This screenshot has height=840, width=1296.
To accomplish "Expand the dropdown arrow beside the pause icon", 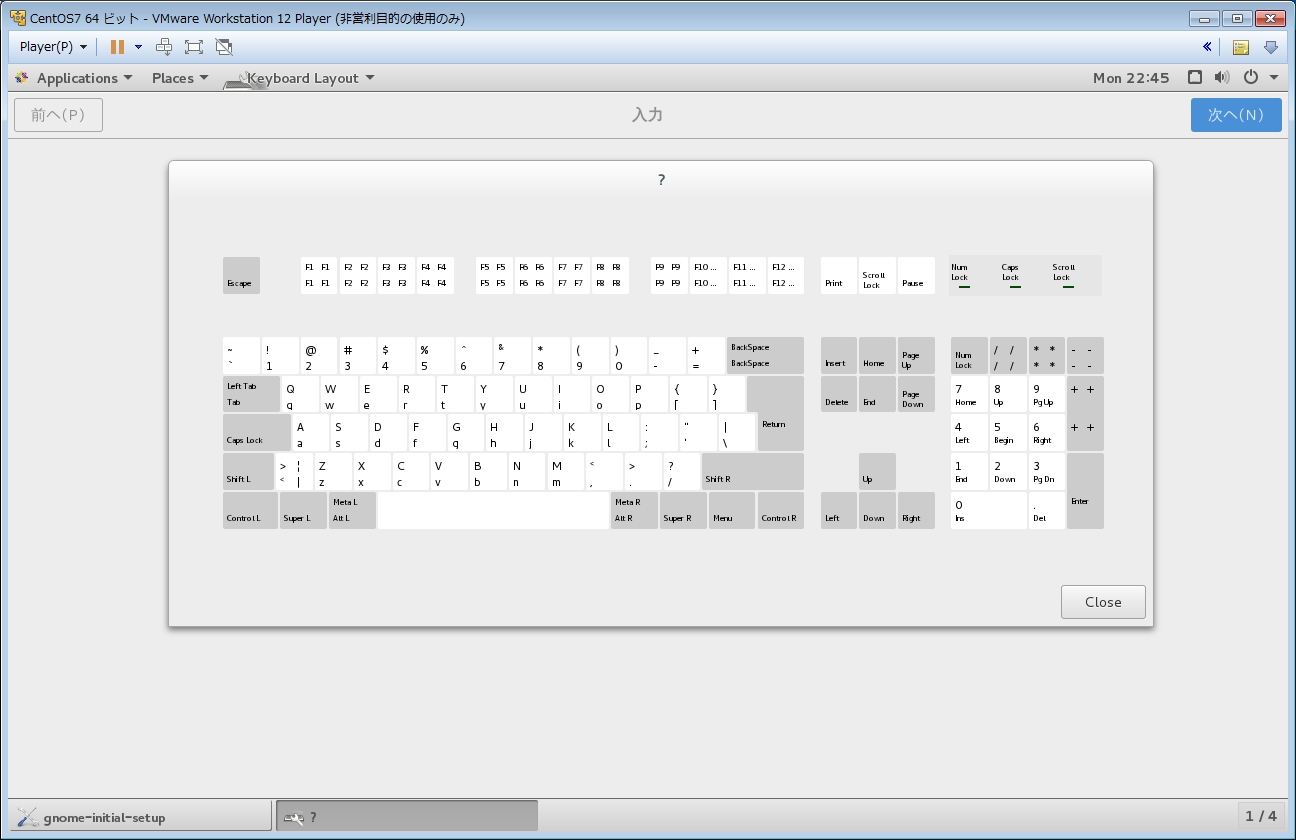I will [x=138, y=47].
